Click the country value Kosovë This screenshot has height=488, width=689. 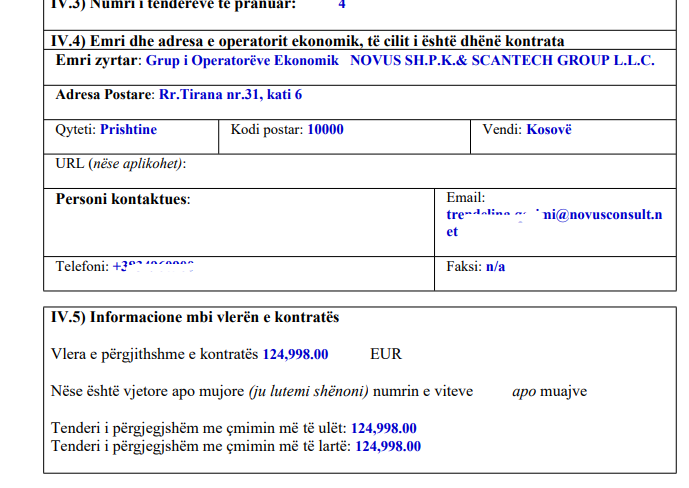pos(549,130)
